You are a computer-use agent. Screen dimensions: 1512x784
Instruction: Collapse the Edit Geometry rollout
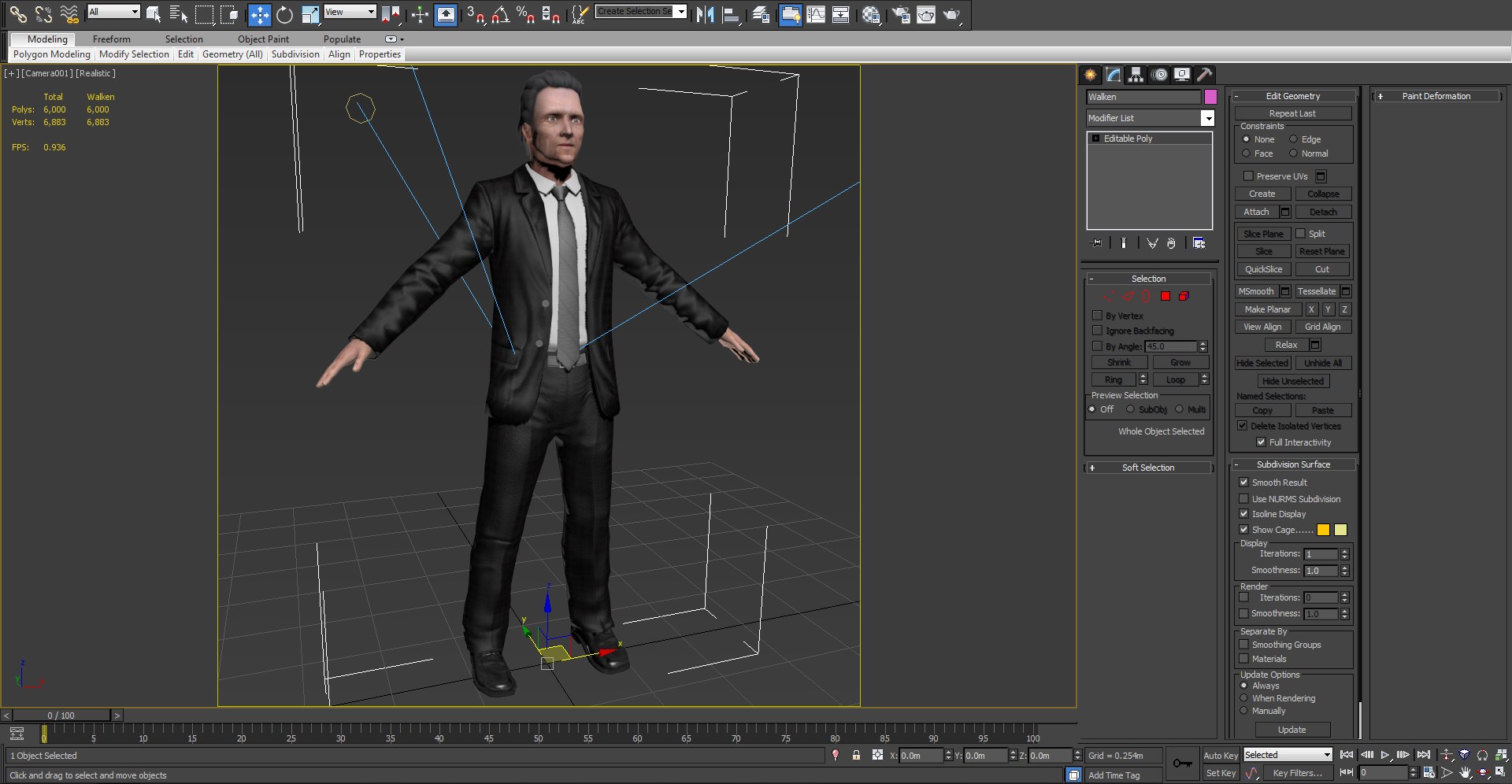click(1292, 96)
